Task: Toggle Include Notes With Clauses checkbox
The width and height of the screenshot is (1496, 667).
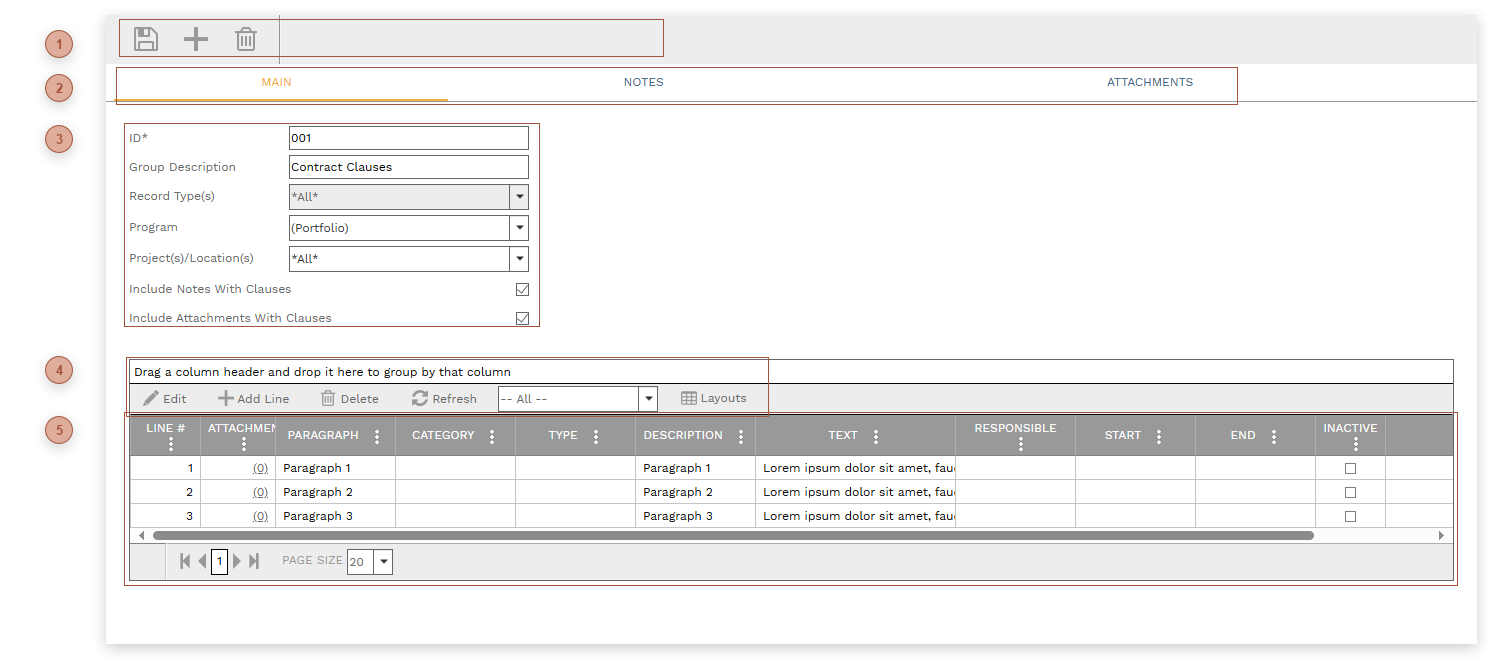Action: (522, 290)
